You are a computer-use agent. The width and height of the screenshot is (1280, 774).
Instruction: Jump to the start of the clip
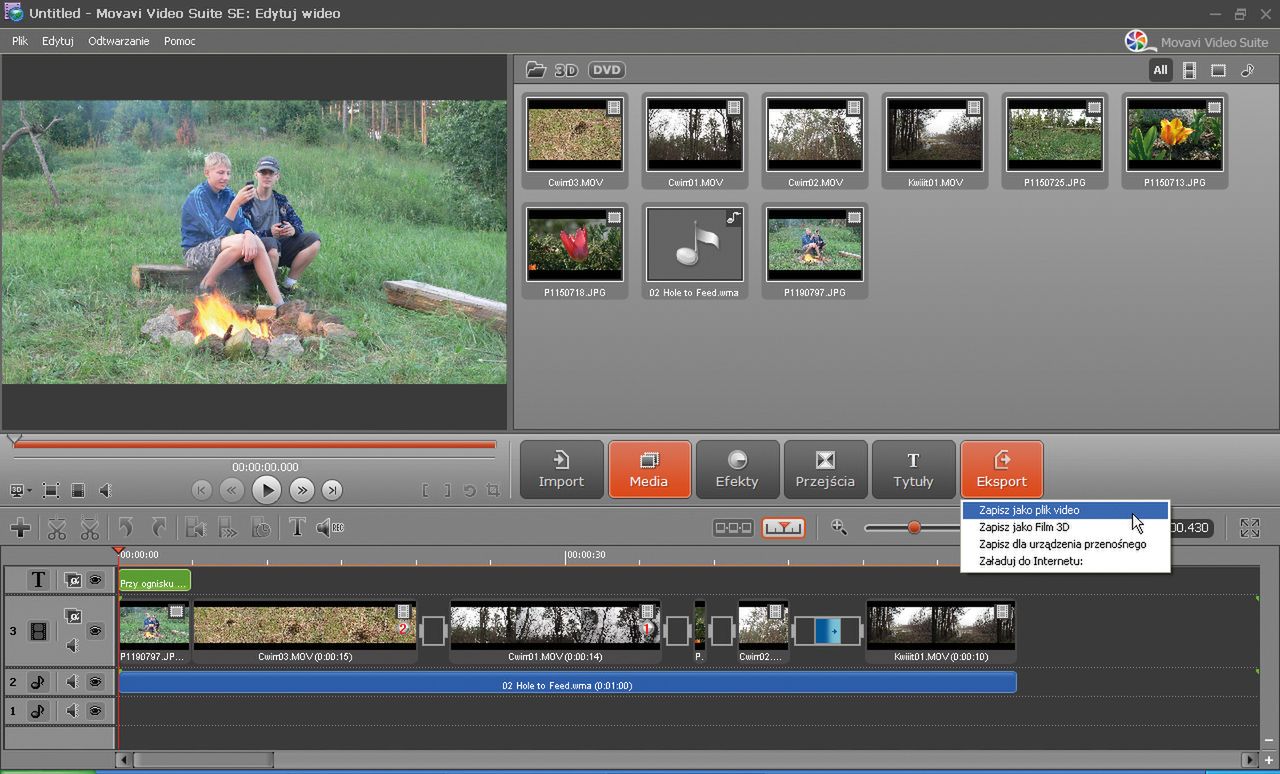[x=202, y=490]
